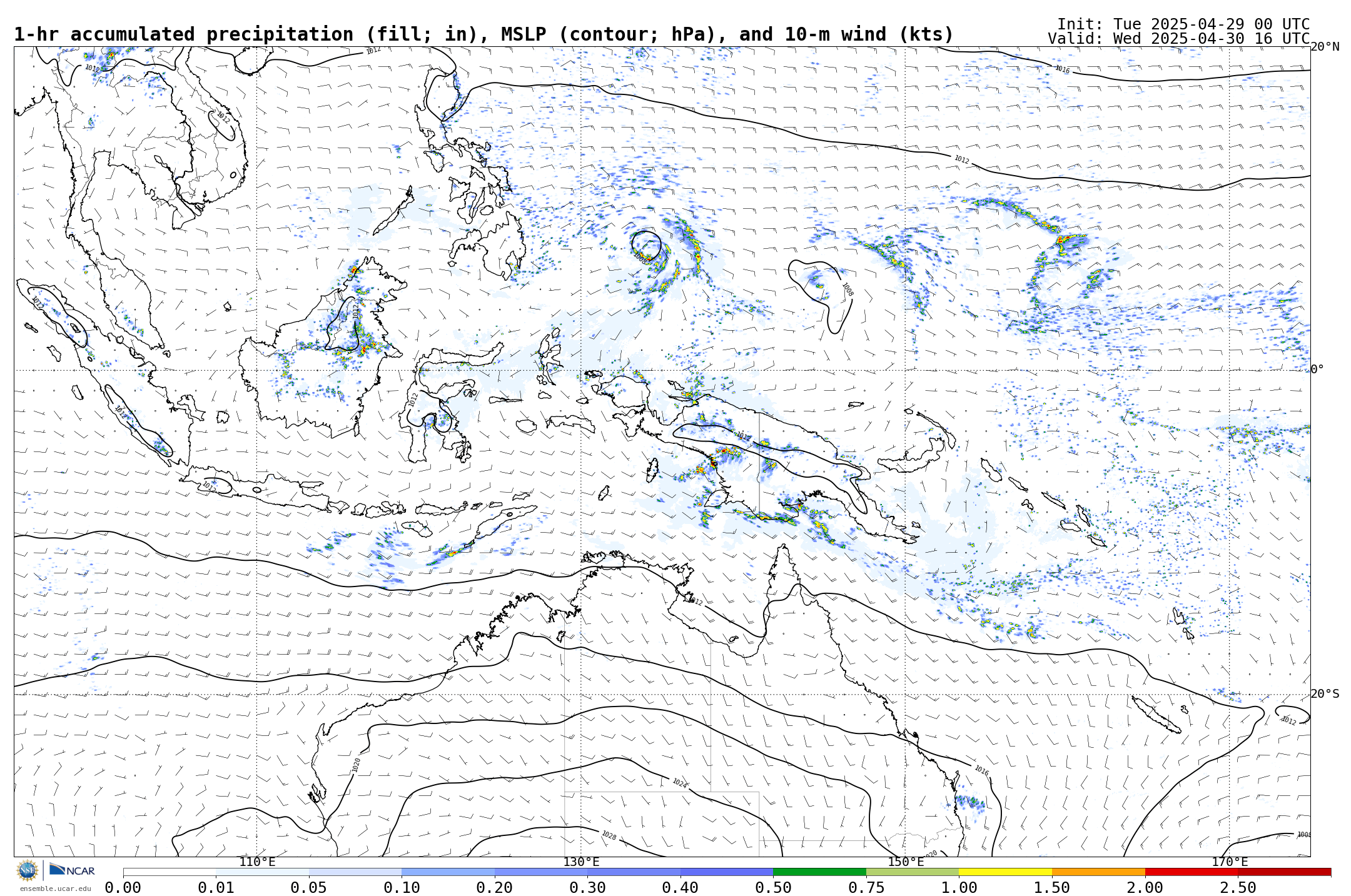Click the NCAR logo
The image size is (1351, 896).
coord(72,870)
